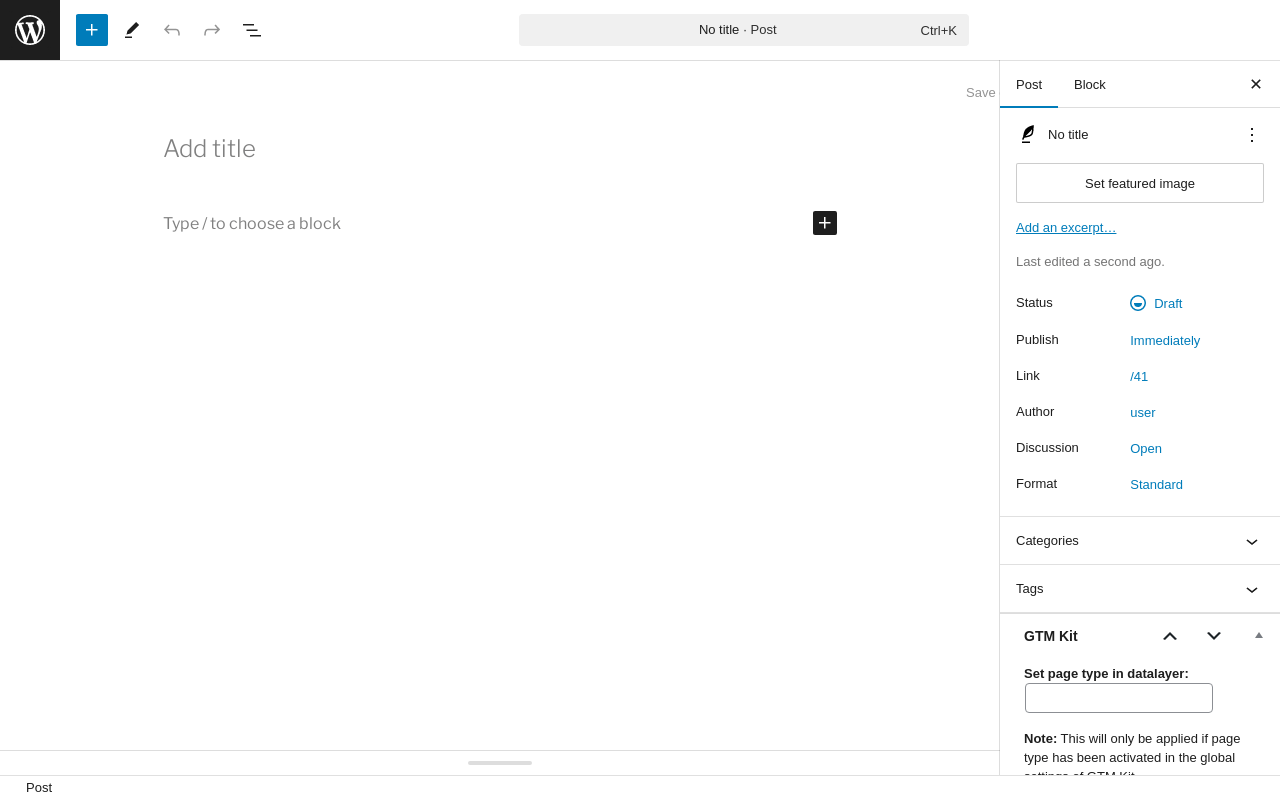Click Set featured image

tap(1140, 183)
